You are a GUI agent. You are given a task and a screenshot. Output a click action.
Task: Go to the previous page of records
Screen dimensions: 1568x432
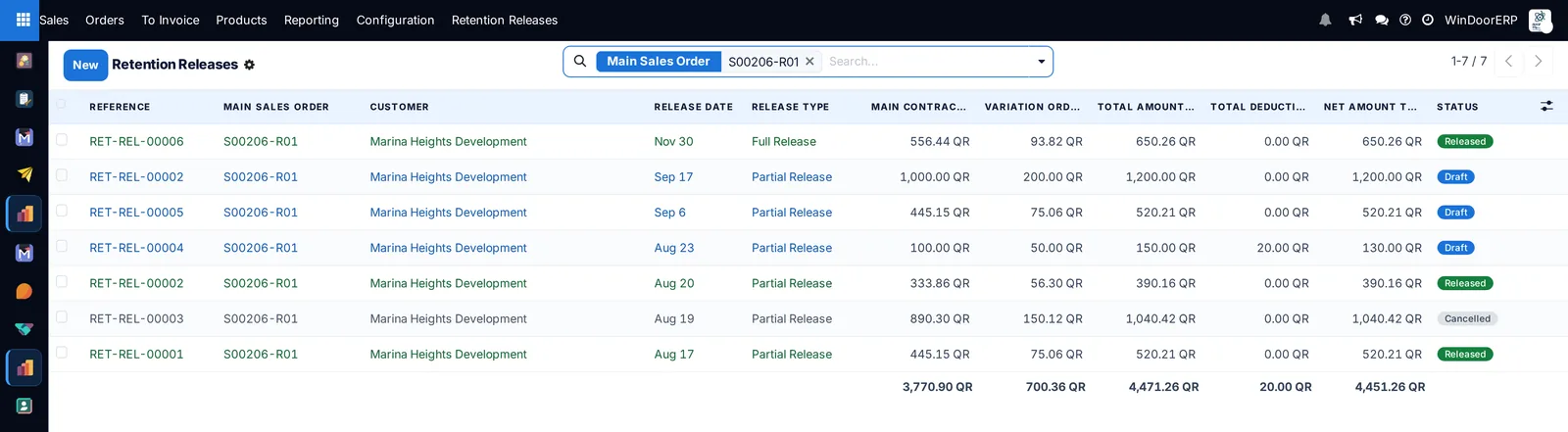tap(1509, 61)
